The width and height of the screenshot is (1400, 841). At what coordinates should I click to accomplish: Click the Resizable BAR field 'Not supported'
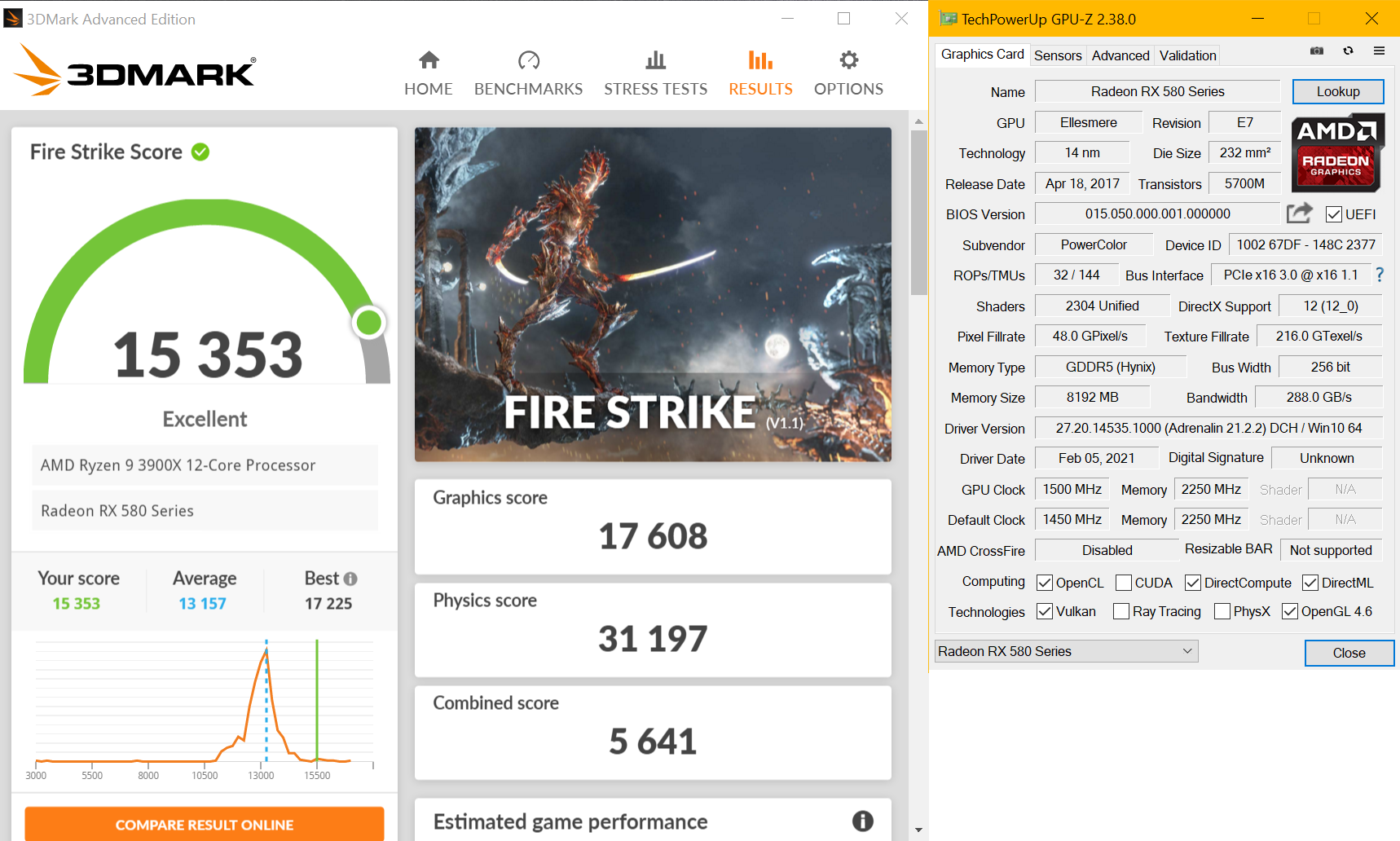point(1332,550)
